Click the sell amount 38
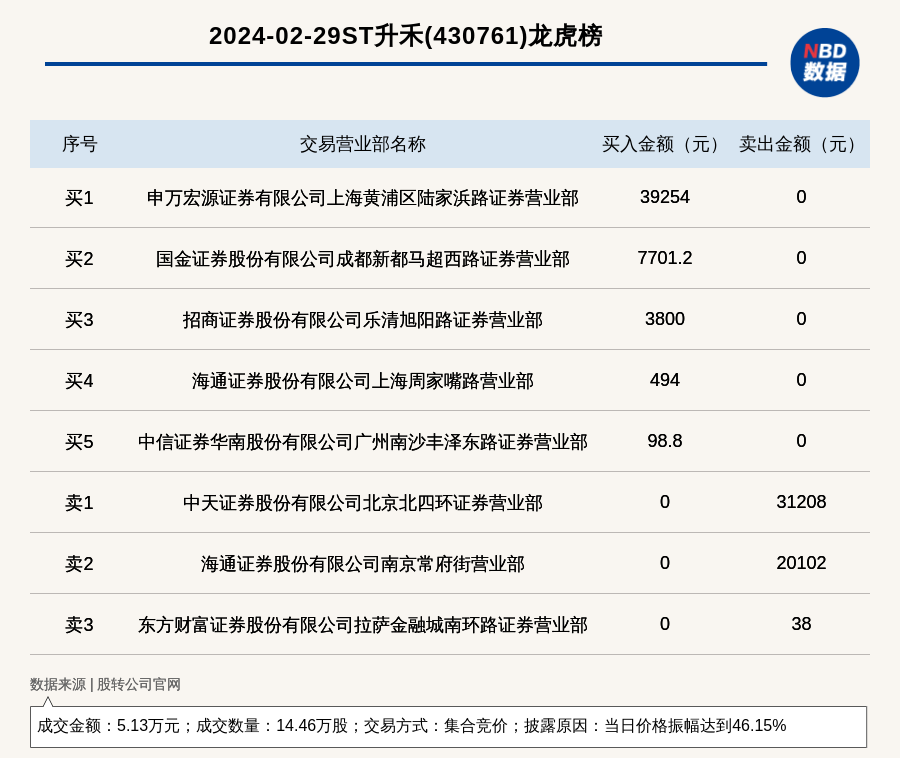900x758 pixels. [801, 624]
